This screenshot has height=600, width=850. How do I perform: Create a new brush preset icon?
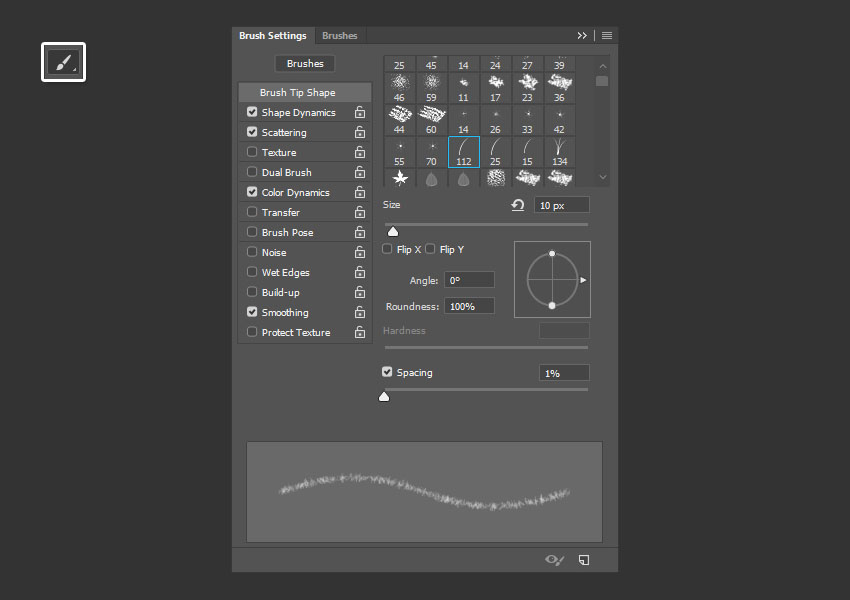(x=584, y=560)
